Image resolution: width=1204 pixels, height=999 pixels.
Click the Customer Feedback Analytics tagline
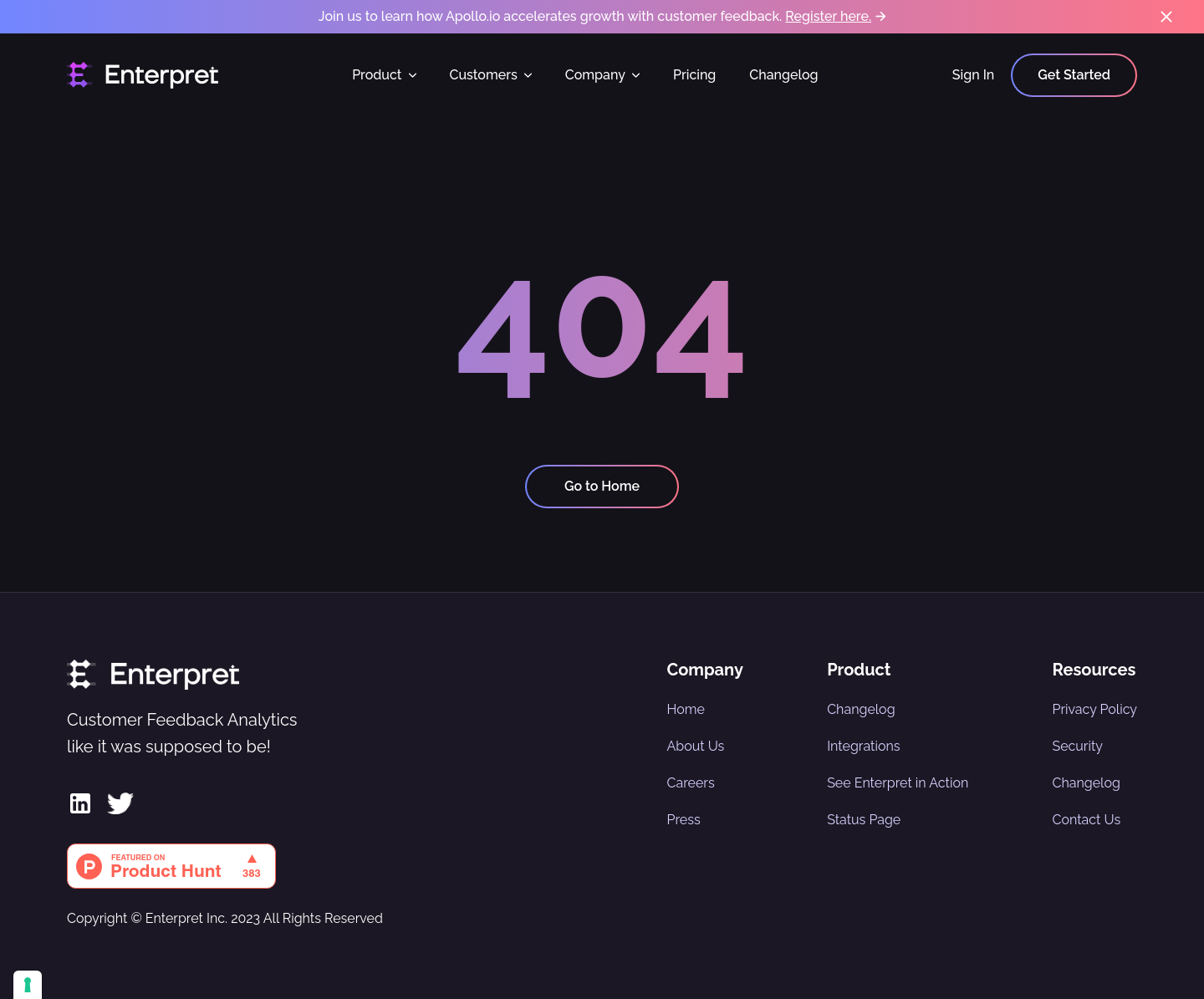[182, 733]
